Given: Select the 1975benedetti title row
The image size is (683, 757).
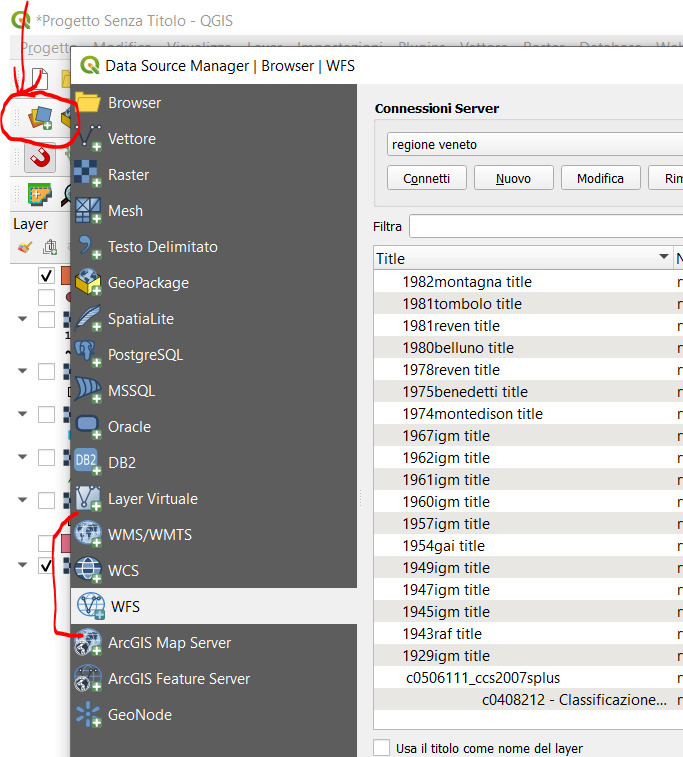Looking at the screenshot, I should (x=528, y=392).
